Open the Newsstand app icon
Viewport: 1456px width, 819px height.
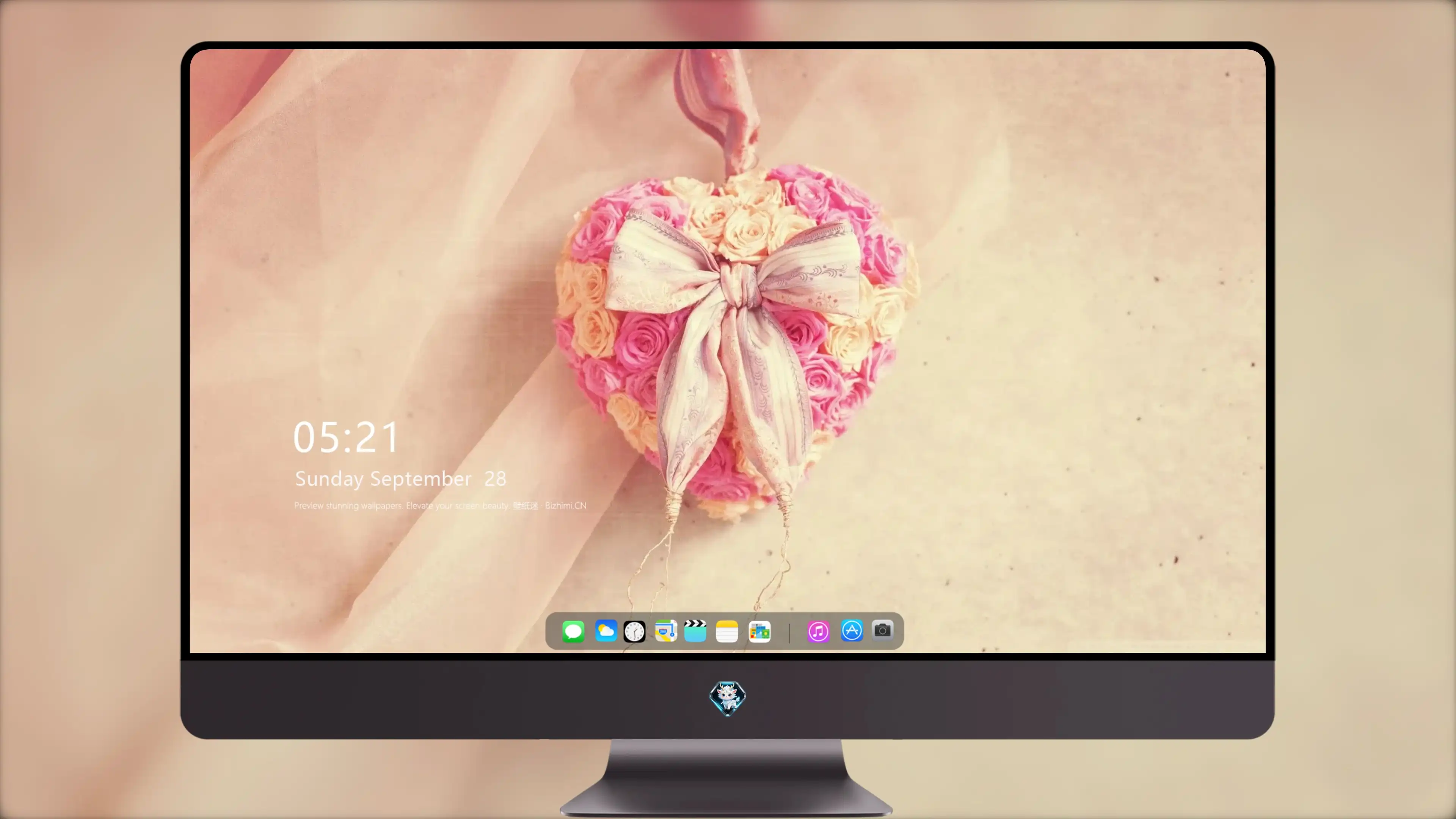(759, 631)
